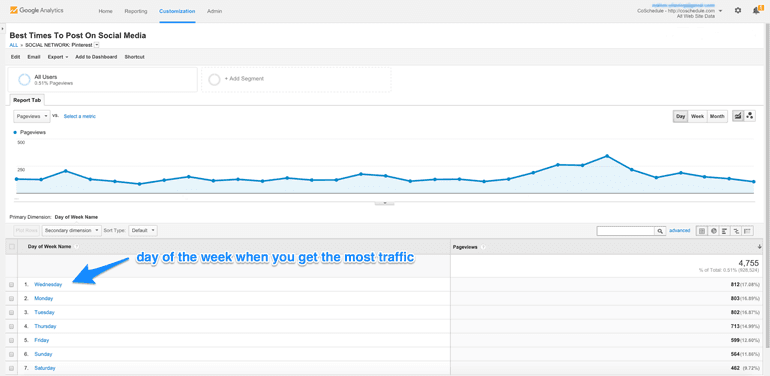Viewport: 770px width, 376px height.
Task: Check the Sunday row checkbox
Action: coord(11,354)
